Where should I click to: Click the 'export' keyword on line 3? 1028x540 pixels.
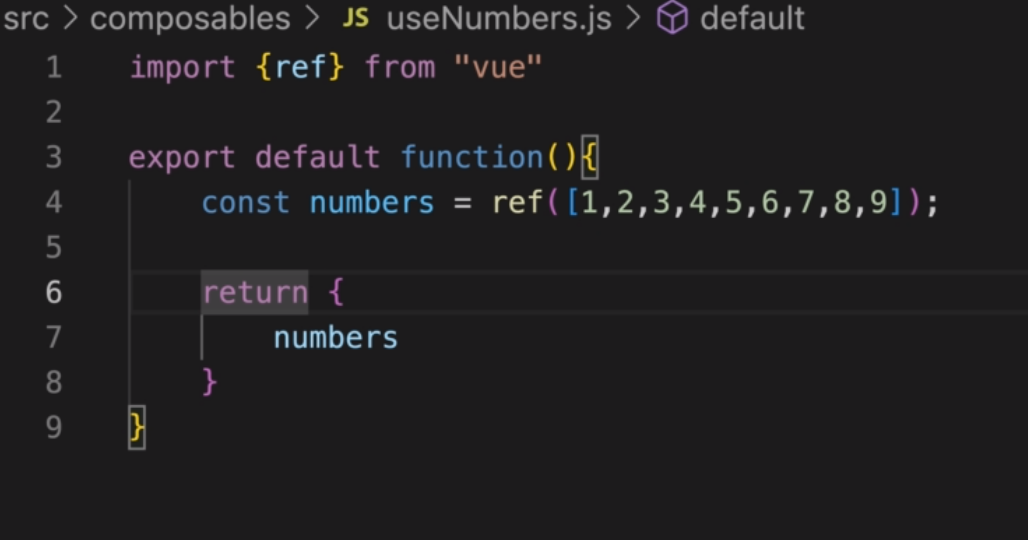(182, 158)
